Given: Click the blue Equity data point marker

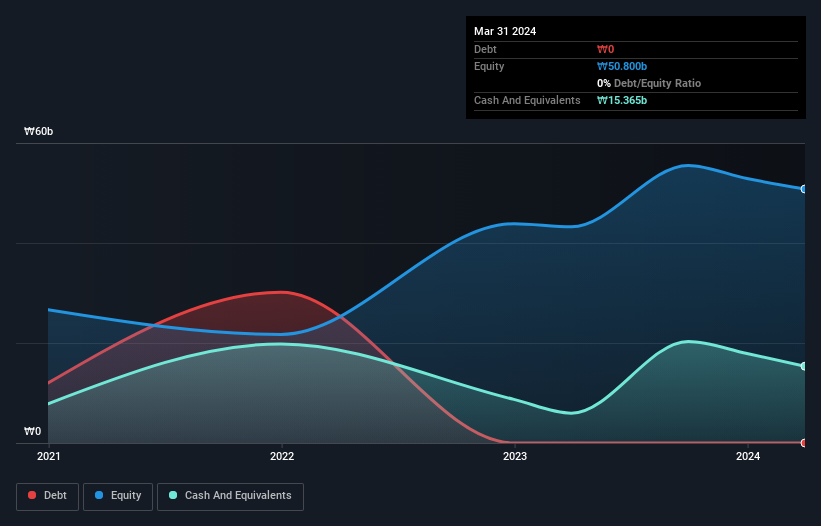Looking at the screenshot, I should (x=804, y=189).
